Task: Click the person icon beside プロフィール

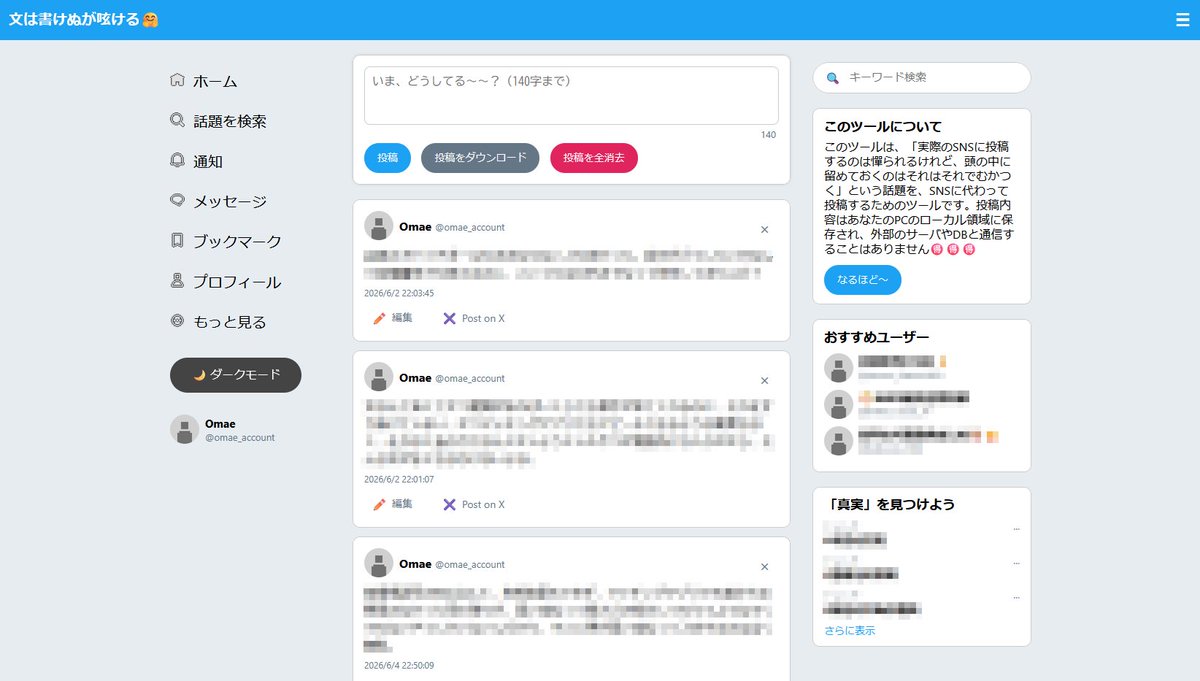Action: 177,281
